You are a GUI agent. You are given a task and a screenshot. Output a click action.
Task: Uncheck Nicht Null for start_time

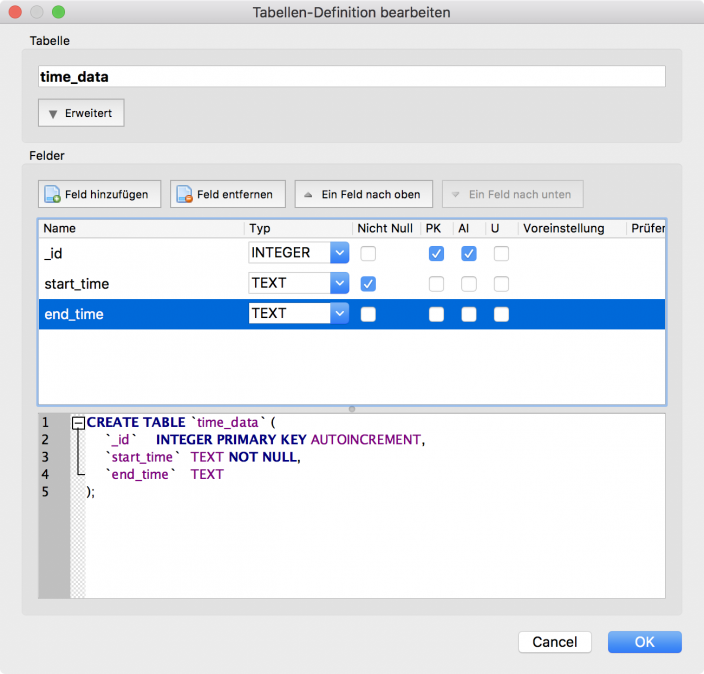point(368,284)
